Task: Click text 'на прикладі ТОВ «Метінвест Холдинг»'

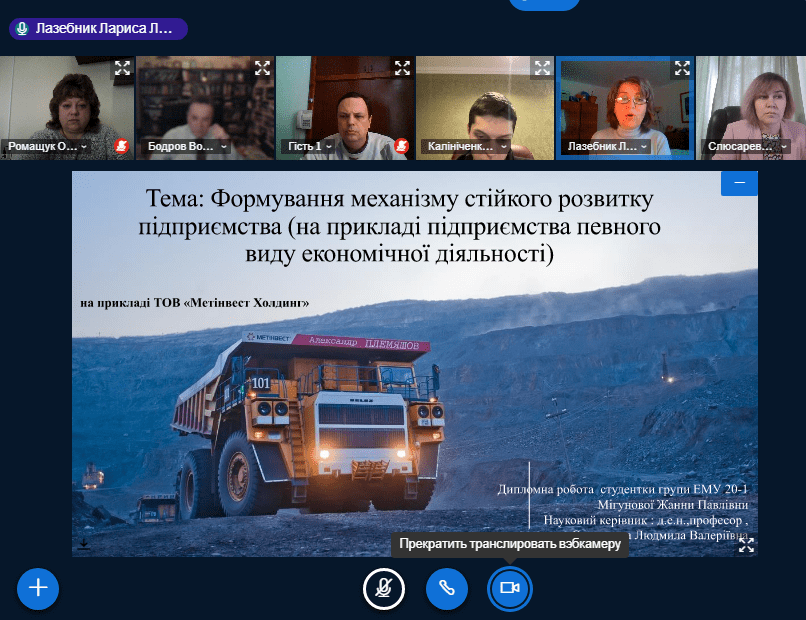Action: [194, 303]
